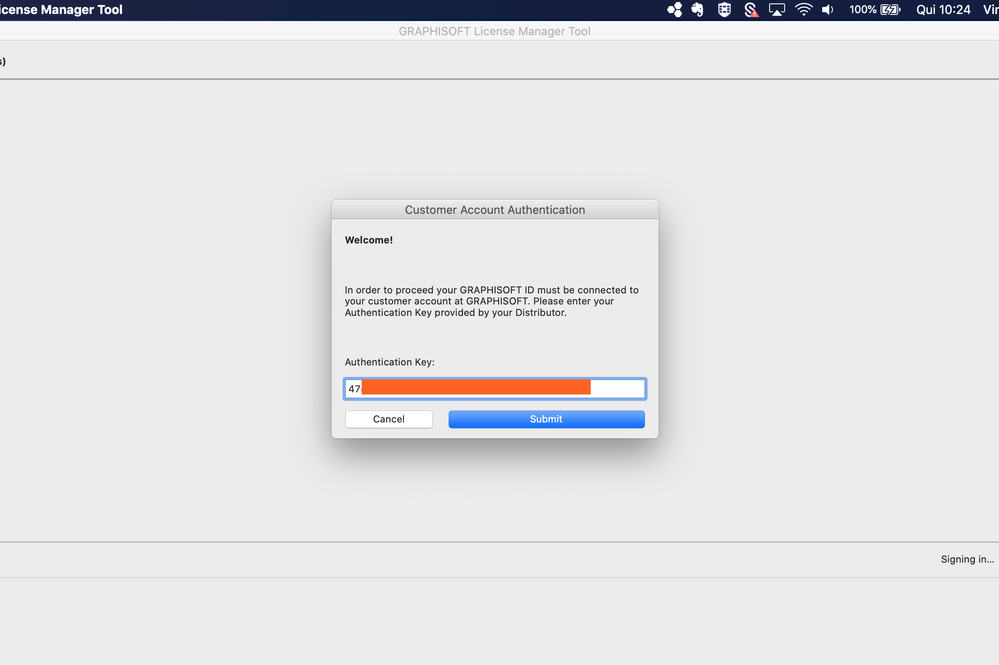The height and width of the screenshot is (665, 999).
Task: Click the Welcome! heading in dialog
Action: (369, 240)
